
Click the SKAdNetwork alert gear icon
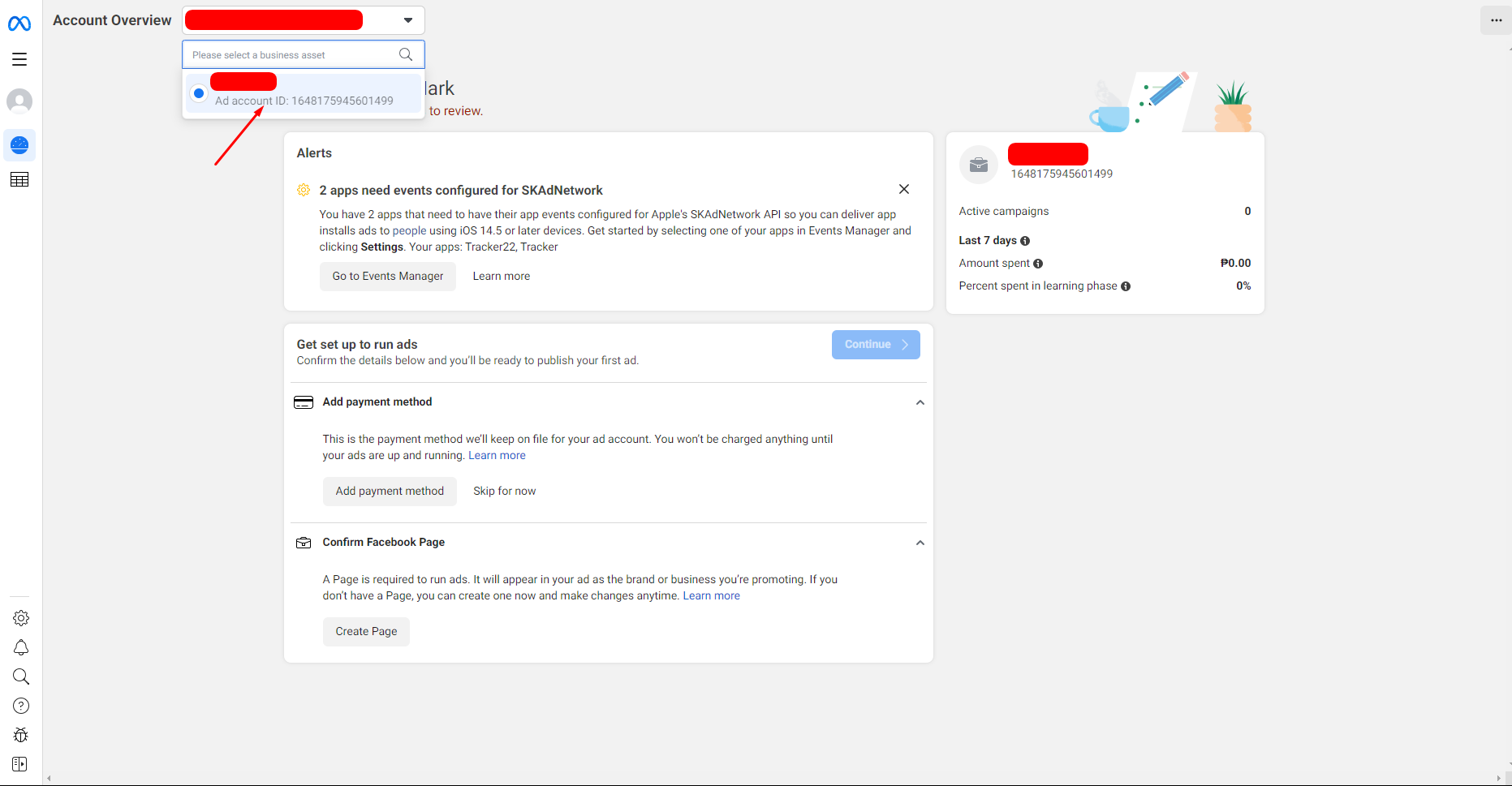coord(304,190)
